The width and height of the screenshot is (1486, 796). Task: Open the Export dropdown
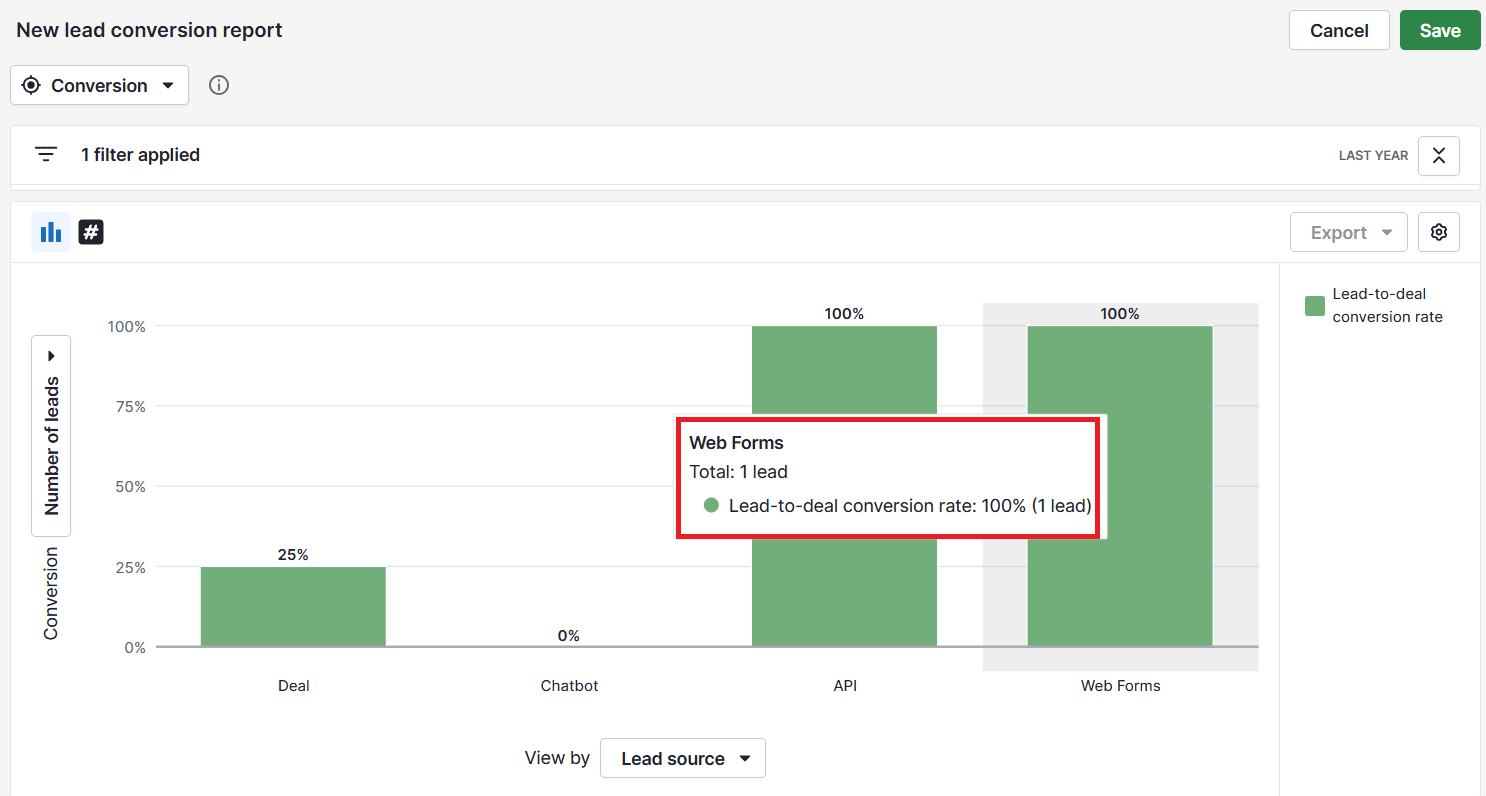click(1348, 232)
